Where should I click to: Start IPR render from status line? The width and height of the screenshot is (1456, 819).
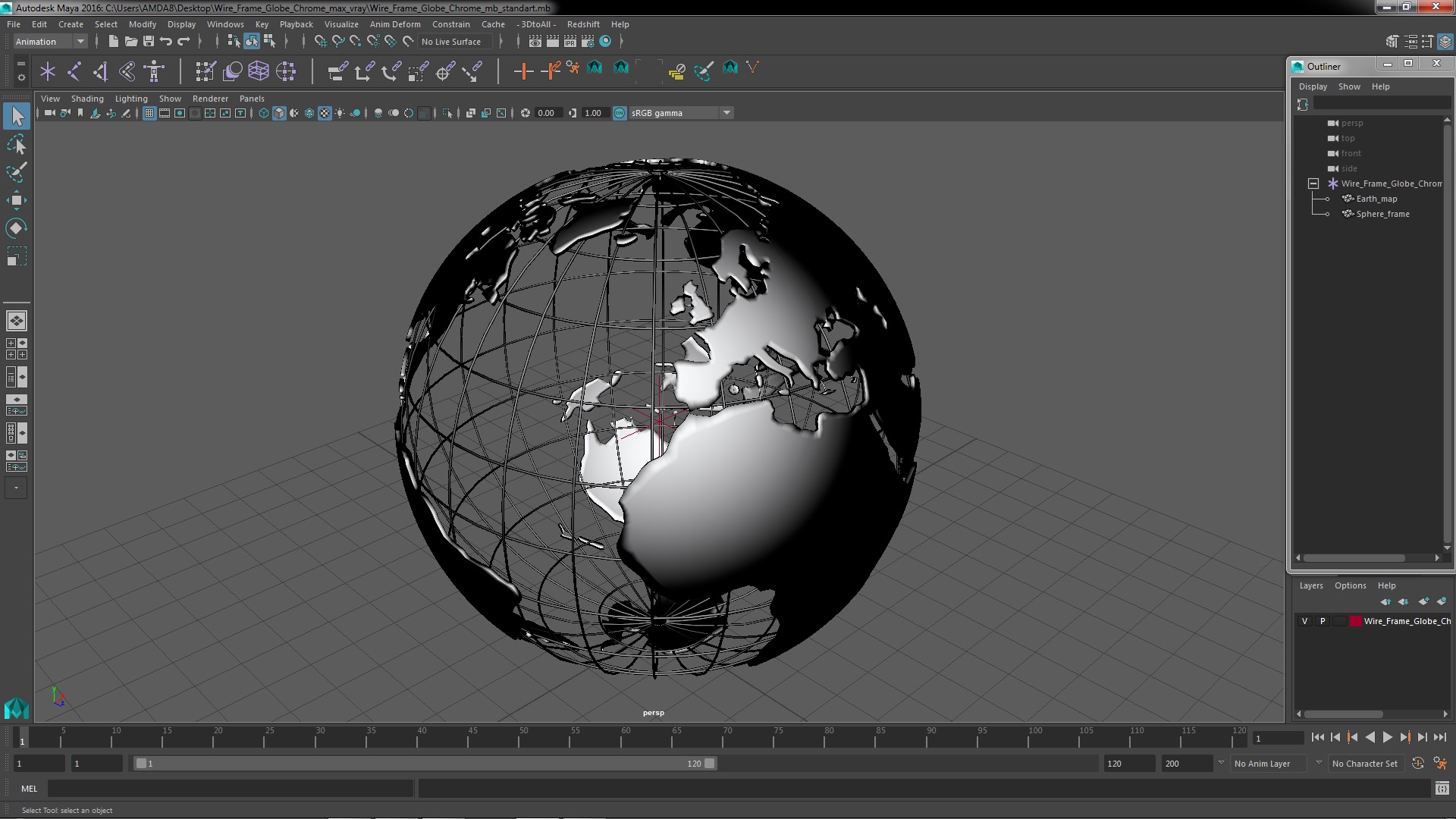tap(570, 41)
